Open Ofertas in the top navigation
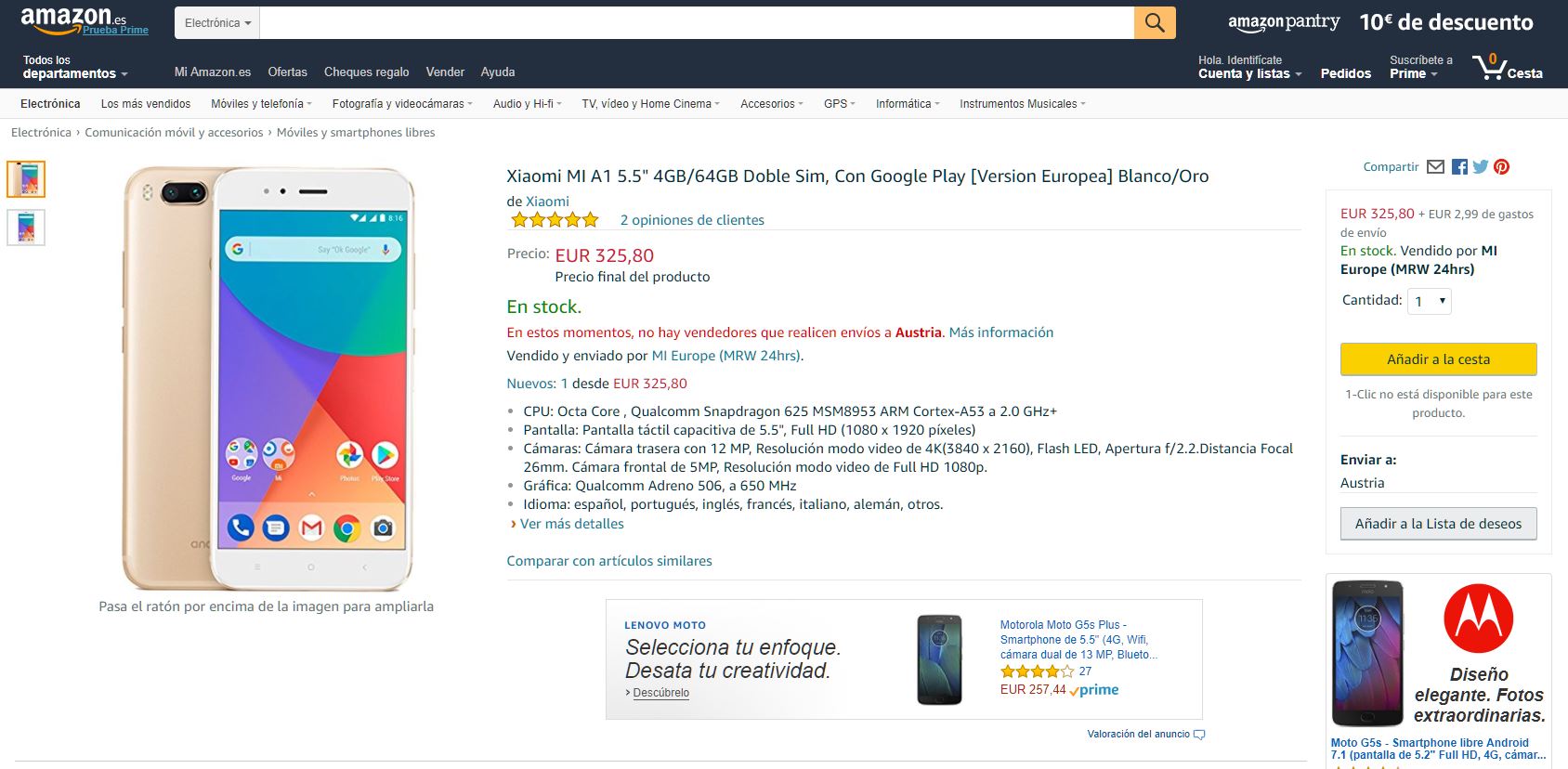The height and width of the screenshot is (769, 1568). pos(287,72)
